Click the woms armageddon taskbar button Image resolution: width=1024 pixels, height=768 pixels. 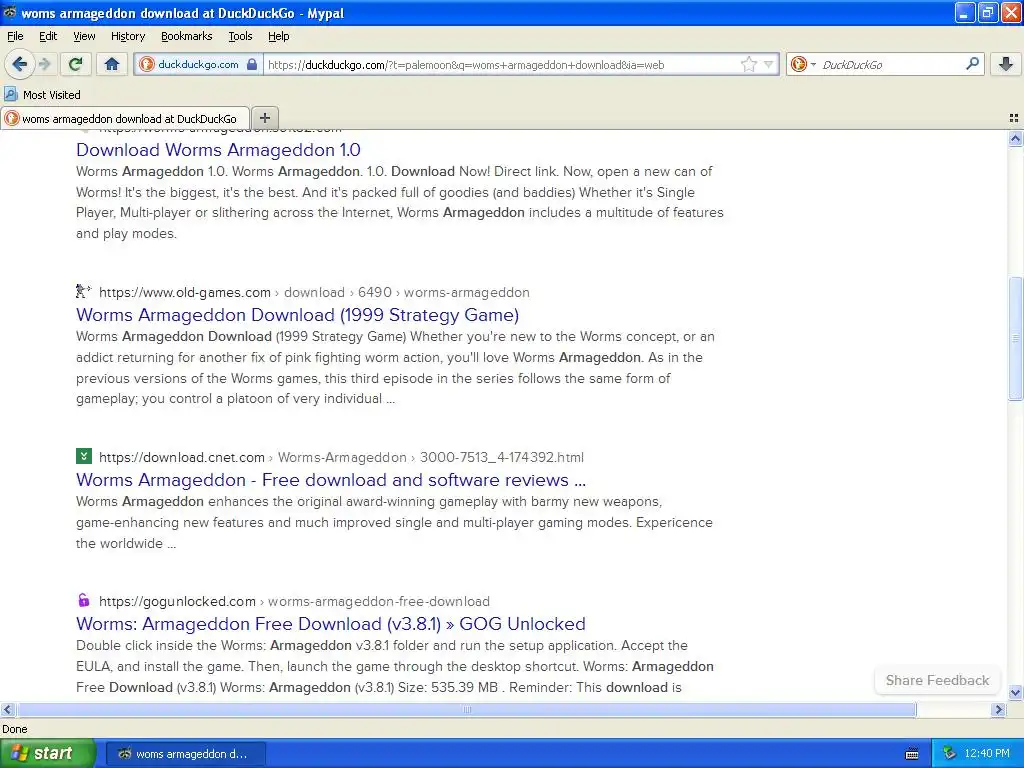pyautogui.click(x=185, y=754)
